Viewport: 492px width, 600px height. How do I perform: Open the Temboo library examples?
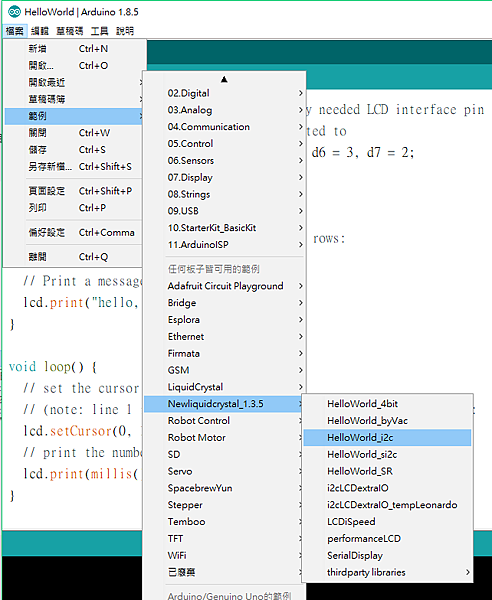225,522
